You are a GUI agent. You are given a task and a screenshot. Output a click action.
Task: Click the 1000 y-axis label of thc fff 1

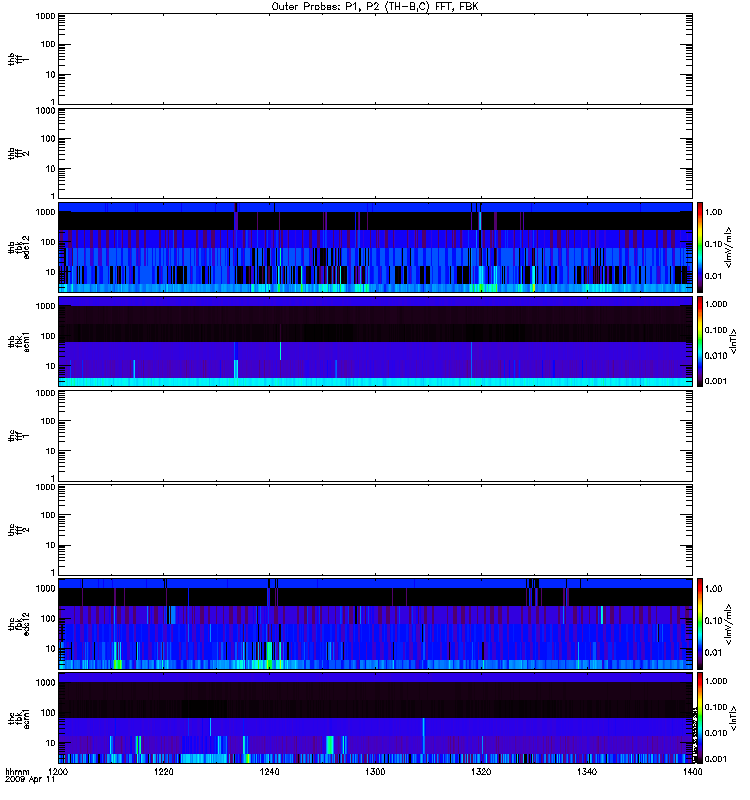pos(45,393)
